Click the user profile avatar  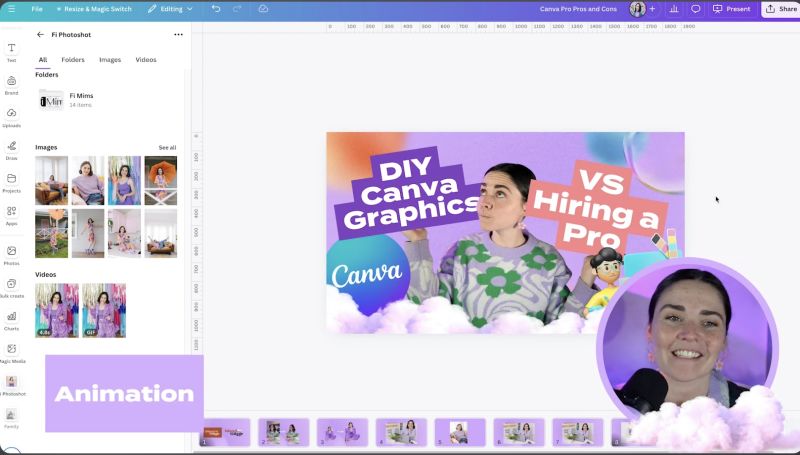point(637,9)
